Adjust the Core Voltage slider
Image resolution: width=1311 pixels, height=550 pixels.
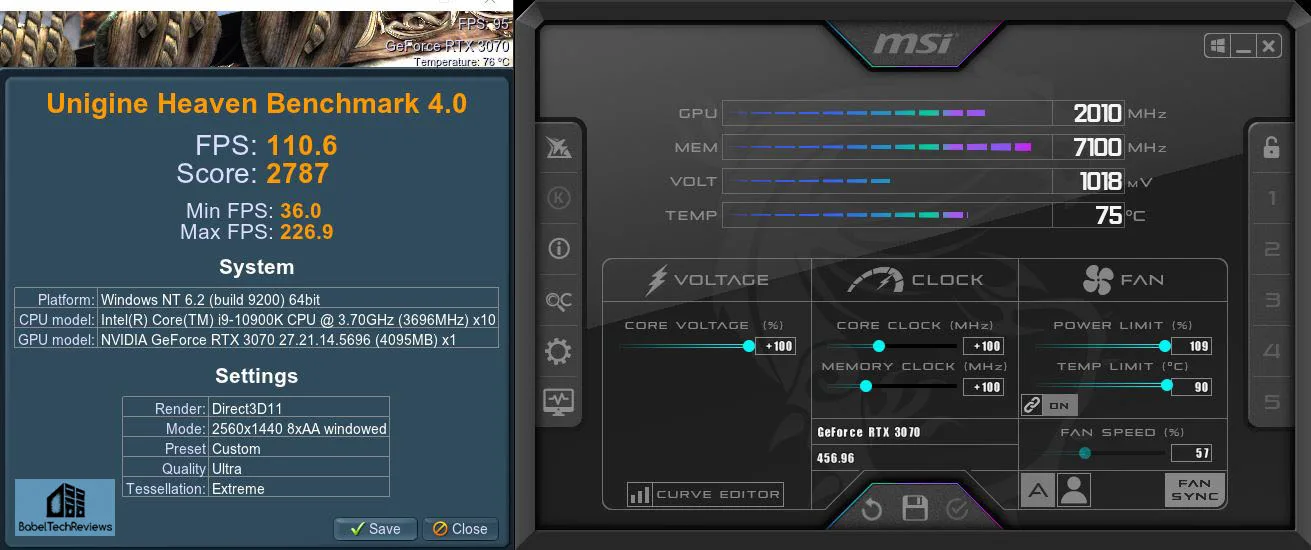(684, 346)
